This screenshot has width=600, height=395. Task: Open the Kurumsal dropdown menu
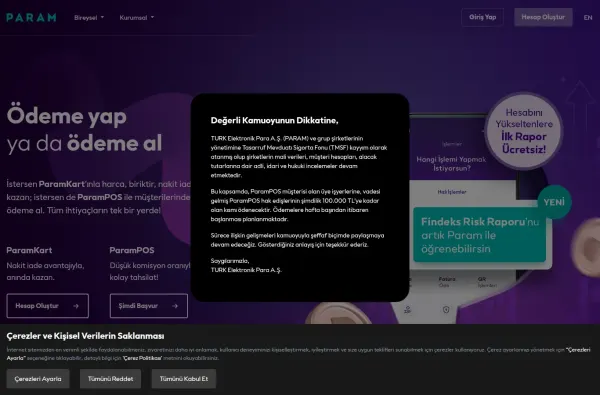coord(137,18)
